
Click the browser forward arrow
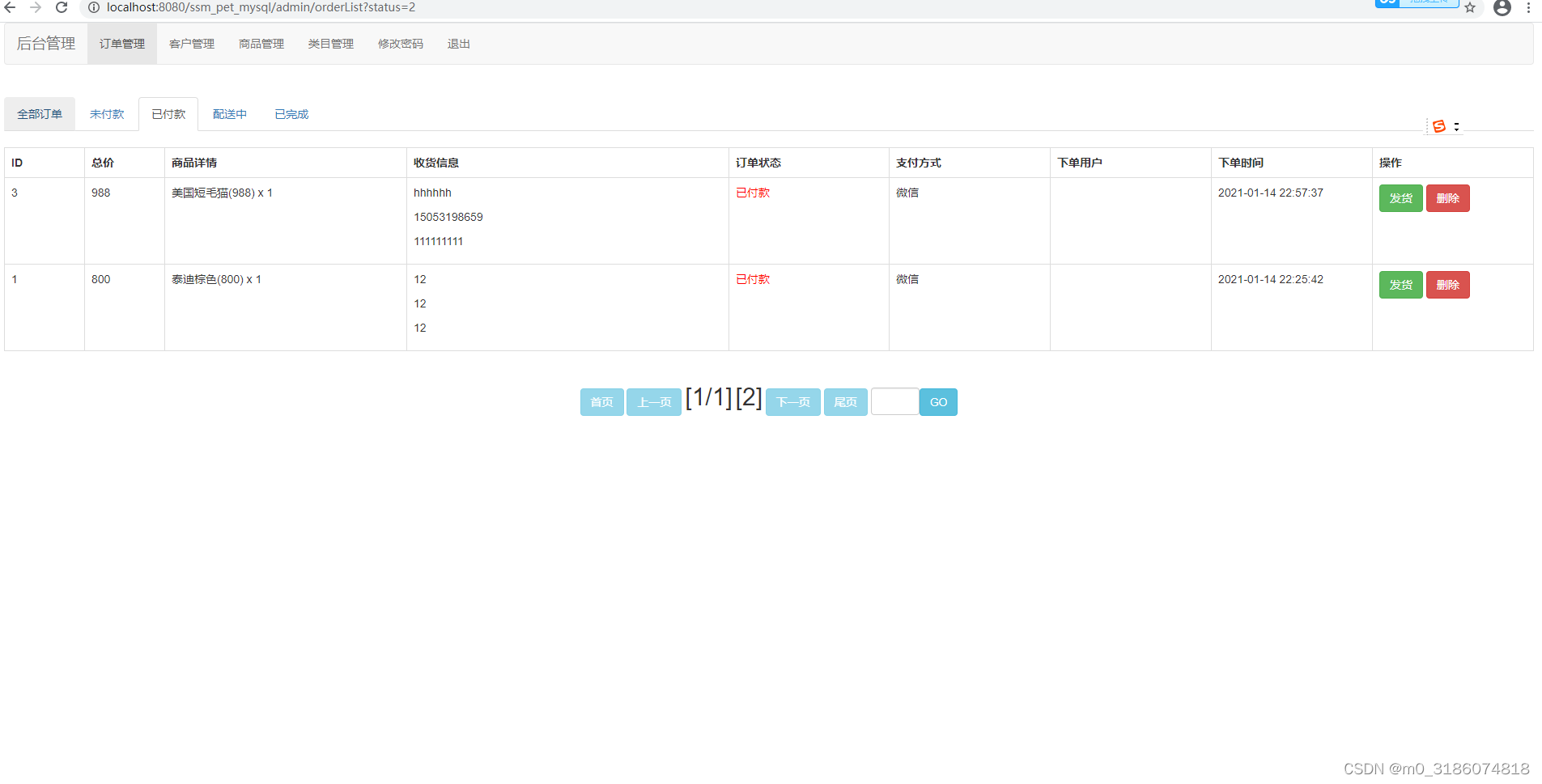pos(36,7)
